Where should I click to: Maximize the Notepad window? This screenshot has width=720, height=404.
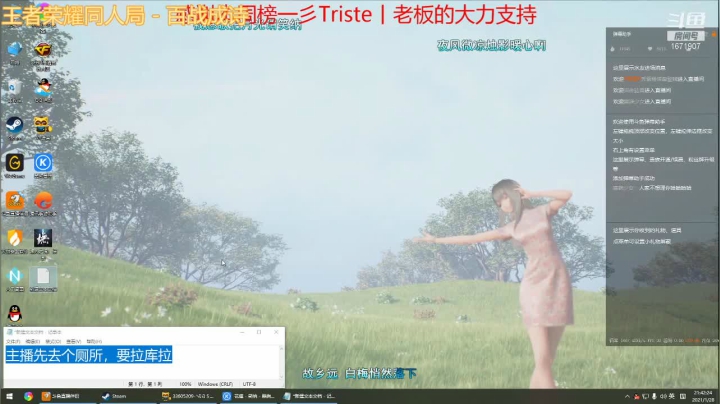click(x=259, y=332)
